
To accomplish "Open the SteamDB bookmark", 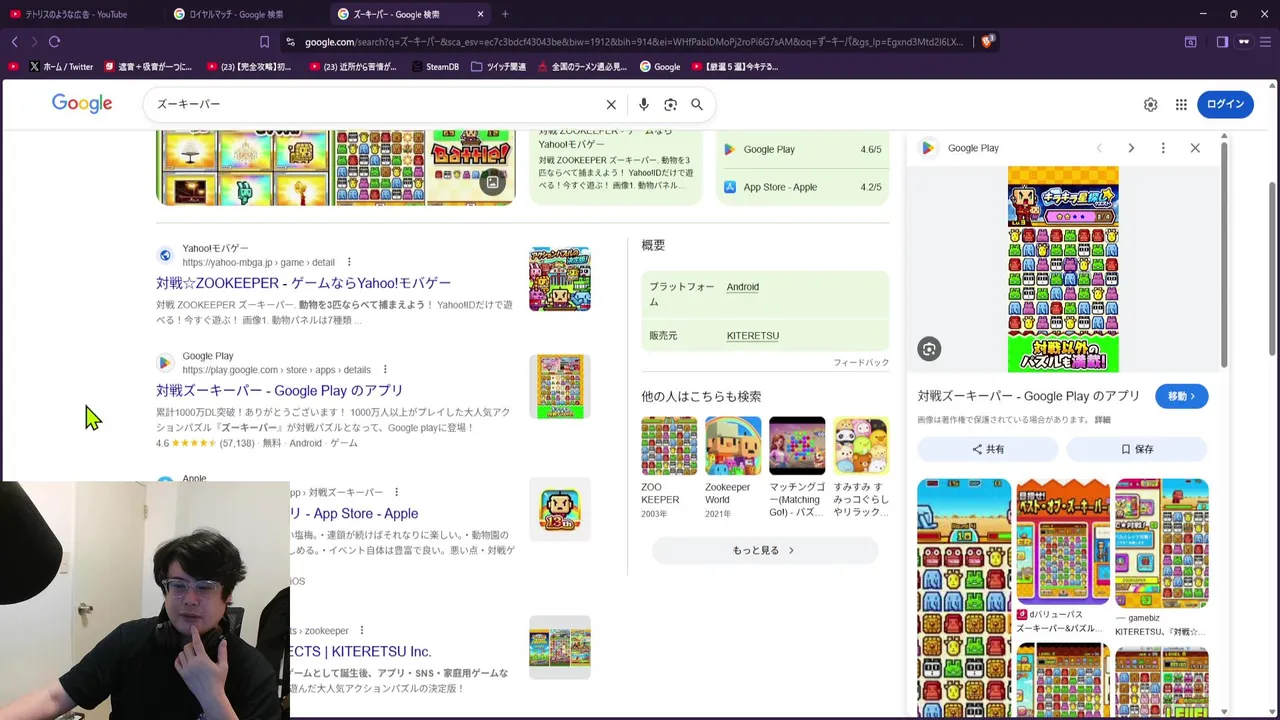I will pos(435,67).
